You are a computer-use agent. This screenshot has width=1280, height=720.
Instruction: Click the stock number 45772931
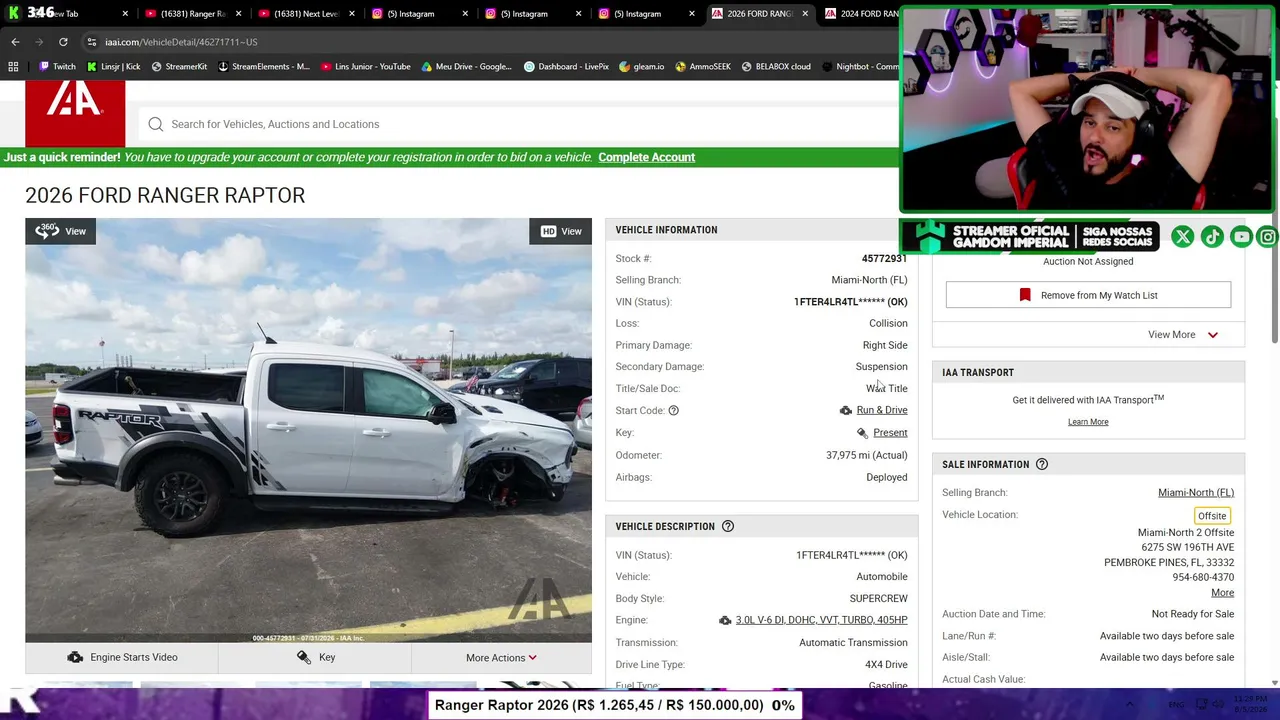884,258
